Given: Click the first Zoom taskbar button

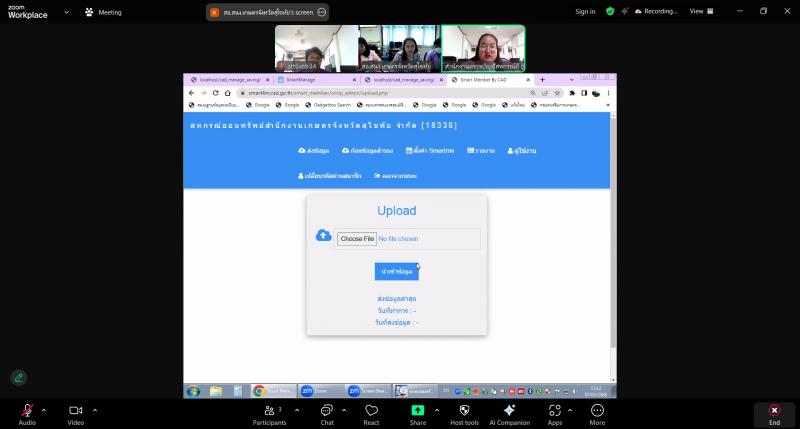Looking at the screenshot, I should (321, 391).
